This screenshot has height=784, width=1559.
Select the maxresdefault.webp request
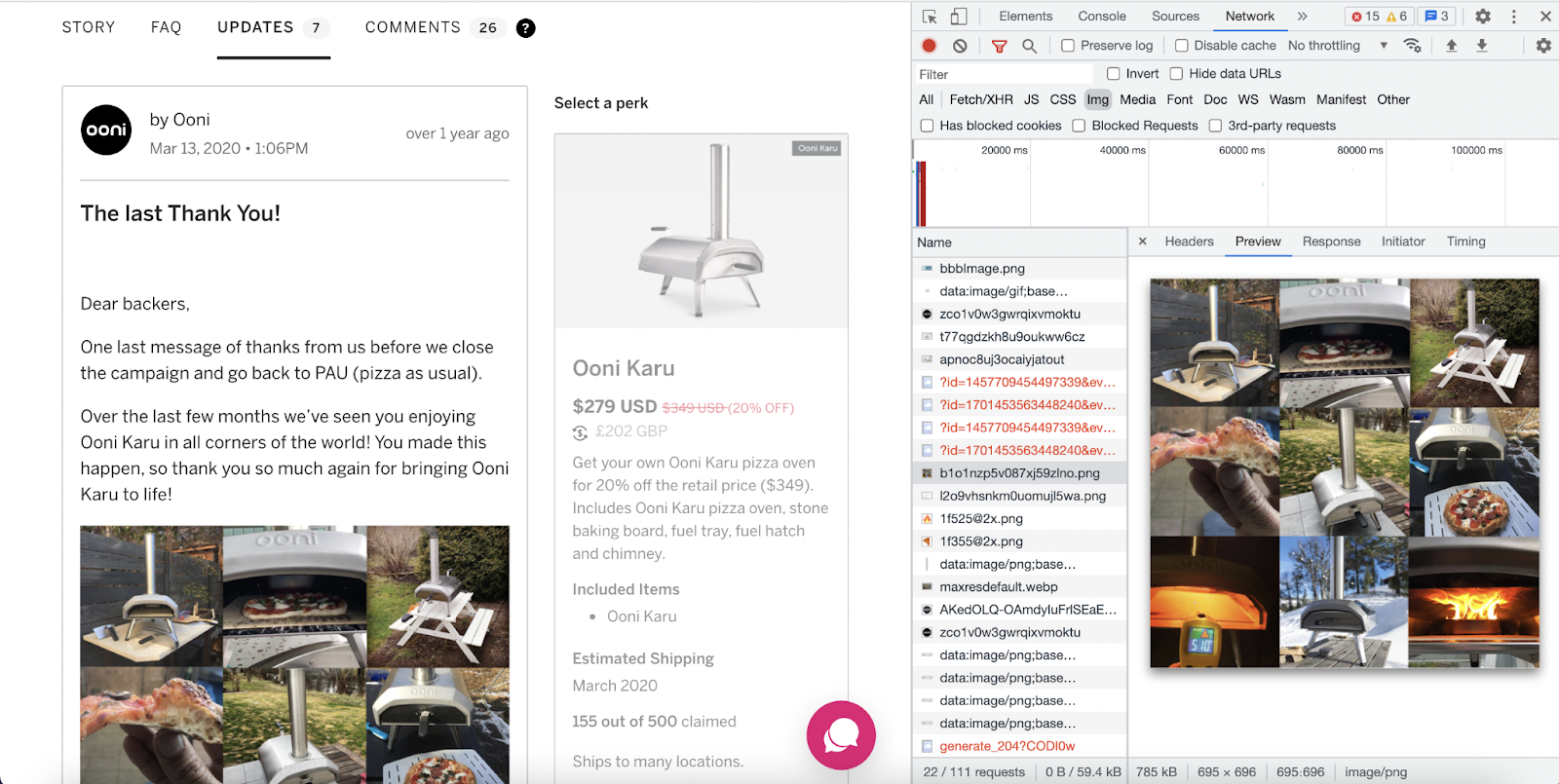coord(1020,587)
